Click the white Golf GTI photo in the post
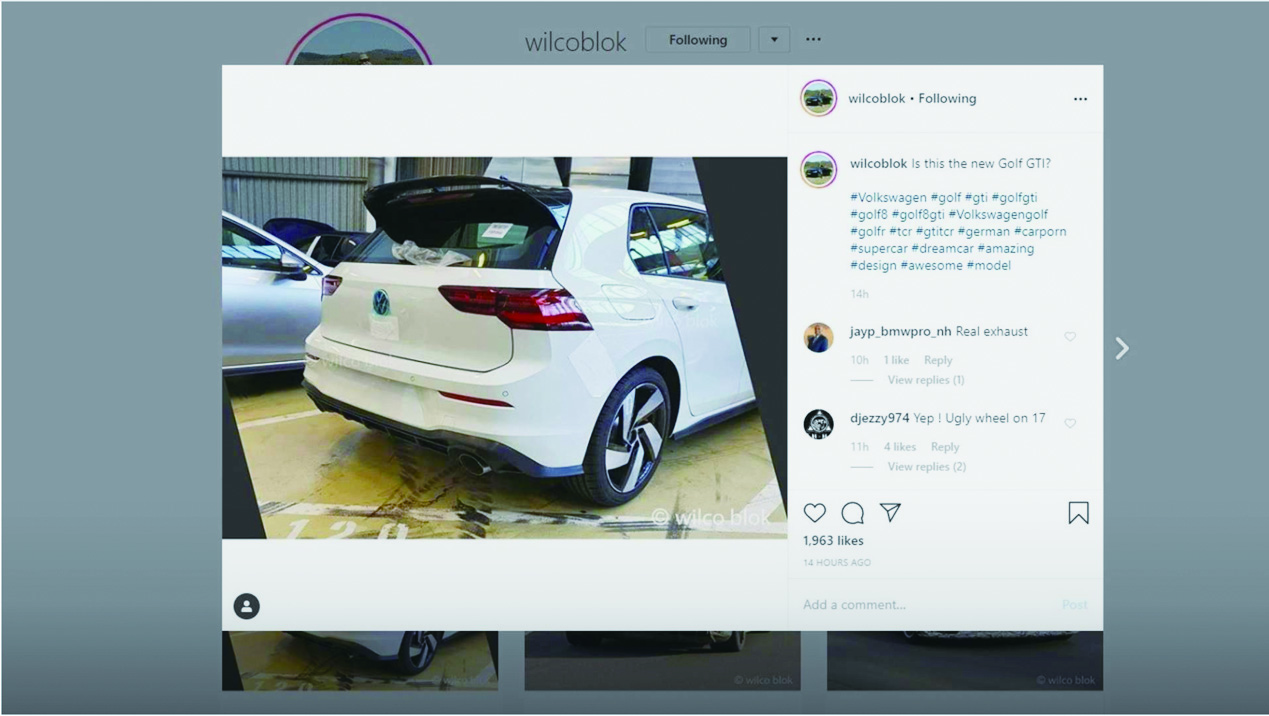The height and width of the screenshot is (716, 1269). point(504,348)
